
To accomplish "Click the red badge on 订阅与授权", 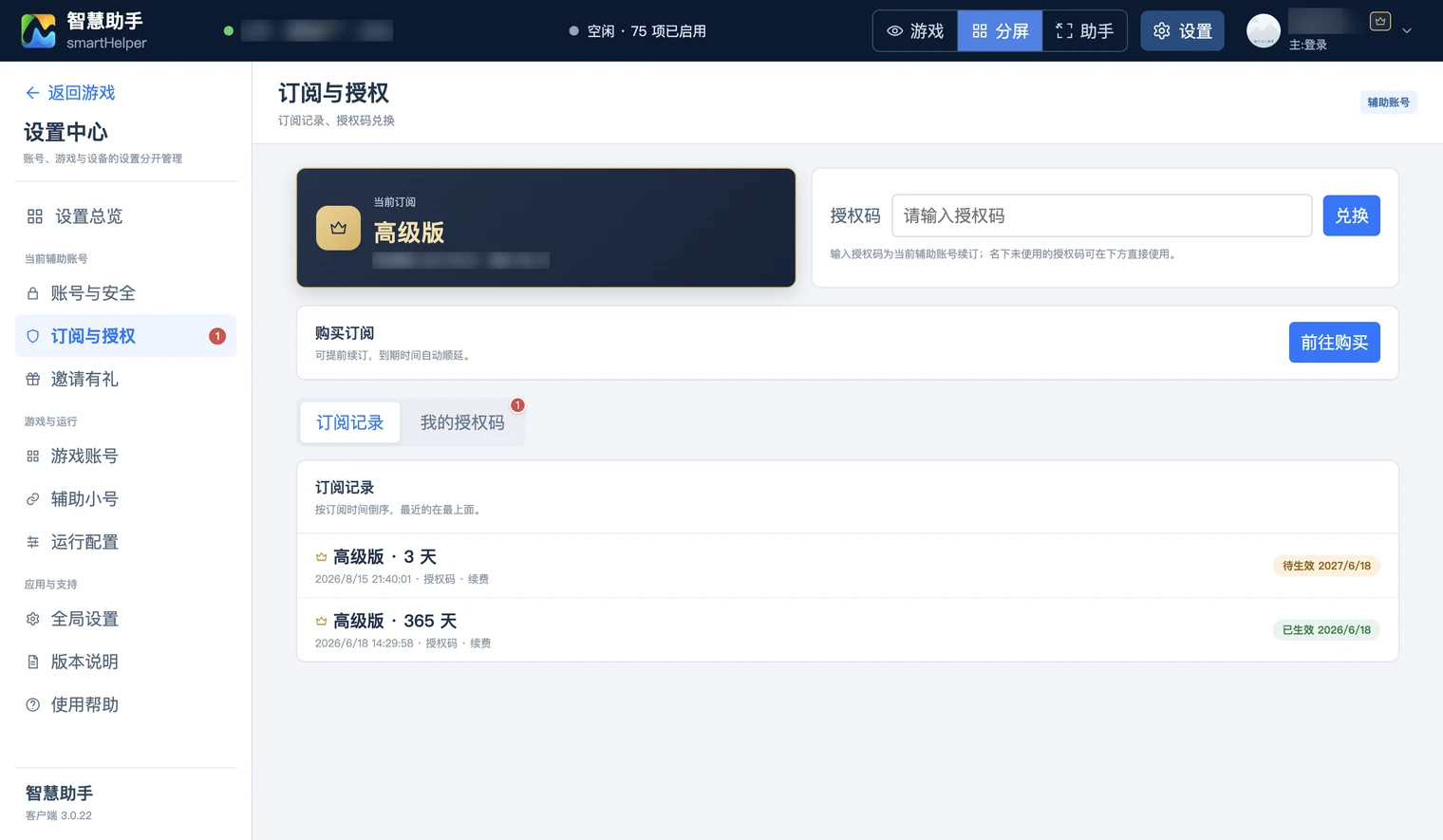I will pyautogui.click(x=217, y=336).
